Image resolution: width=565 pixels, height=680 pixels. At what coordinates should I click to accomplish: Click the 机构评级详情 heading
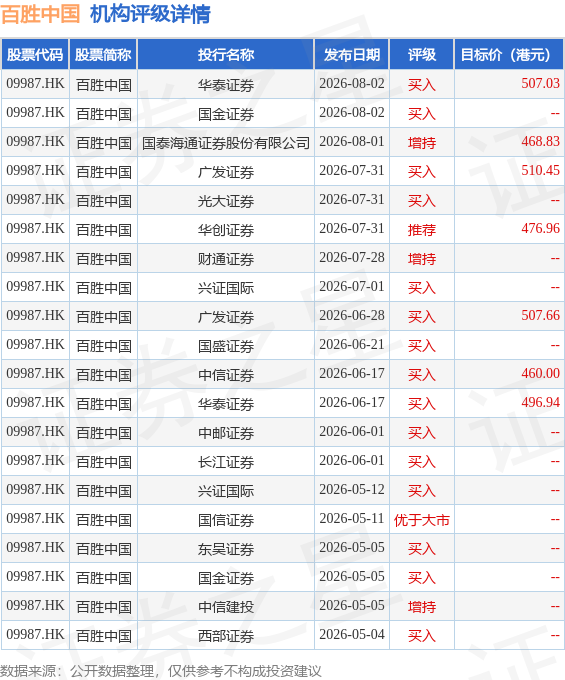click(x=150, y=14)
